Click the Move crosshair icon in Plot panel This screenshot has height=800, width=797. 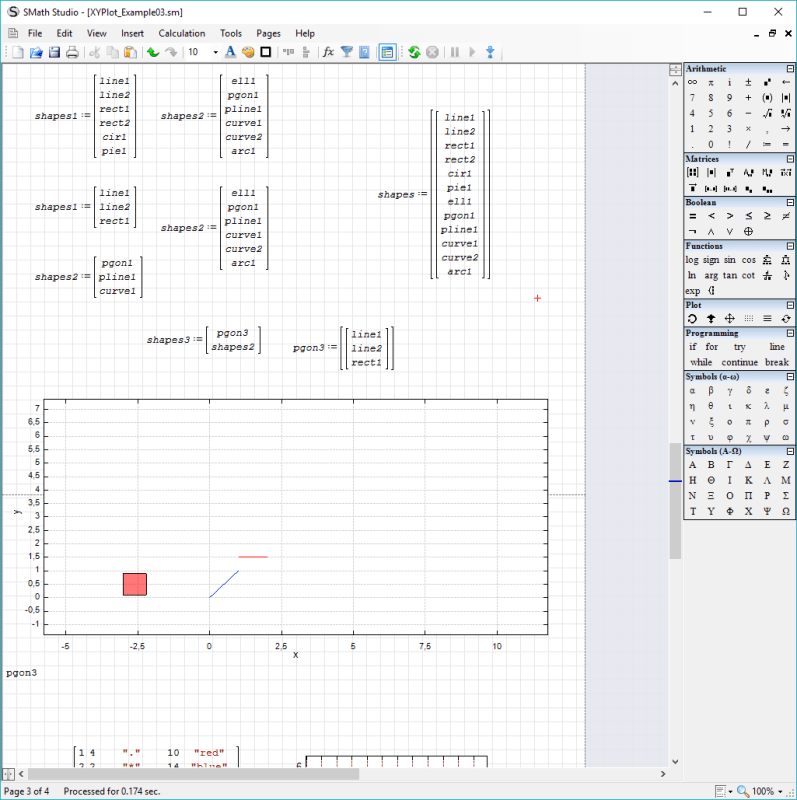[730, 319]
